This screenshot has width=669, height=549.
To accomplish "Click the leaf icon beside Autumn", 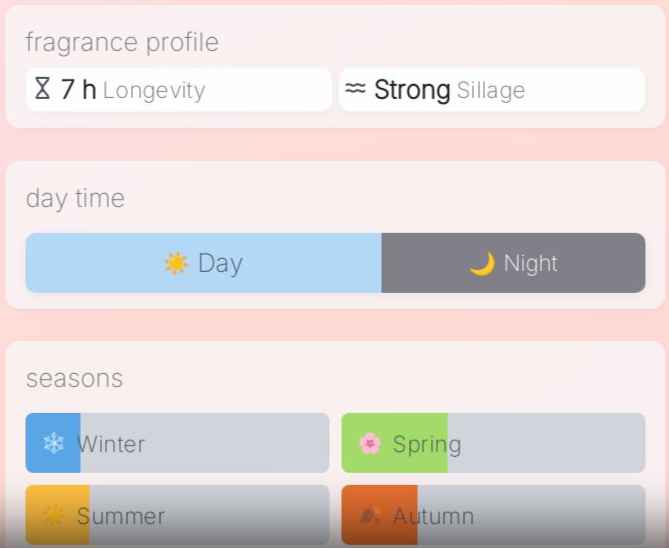I will (x=370, y=516).
